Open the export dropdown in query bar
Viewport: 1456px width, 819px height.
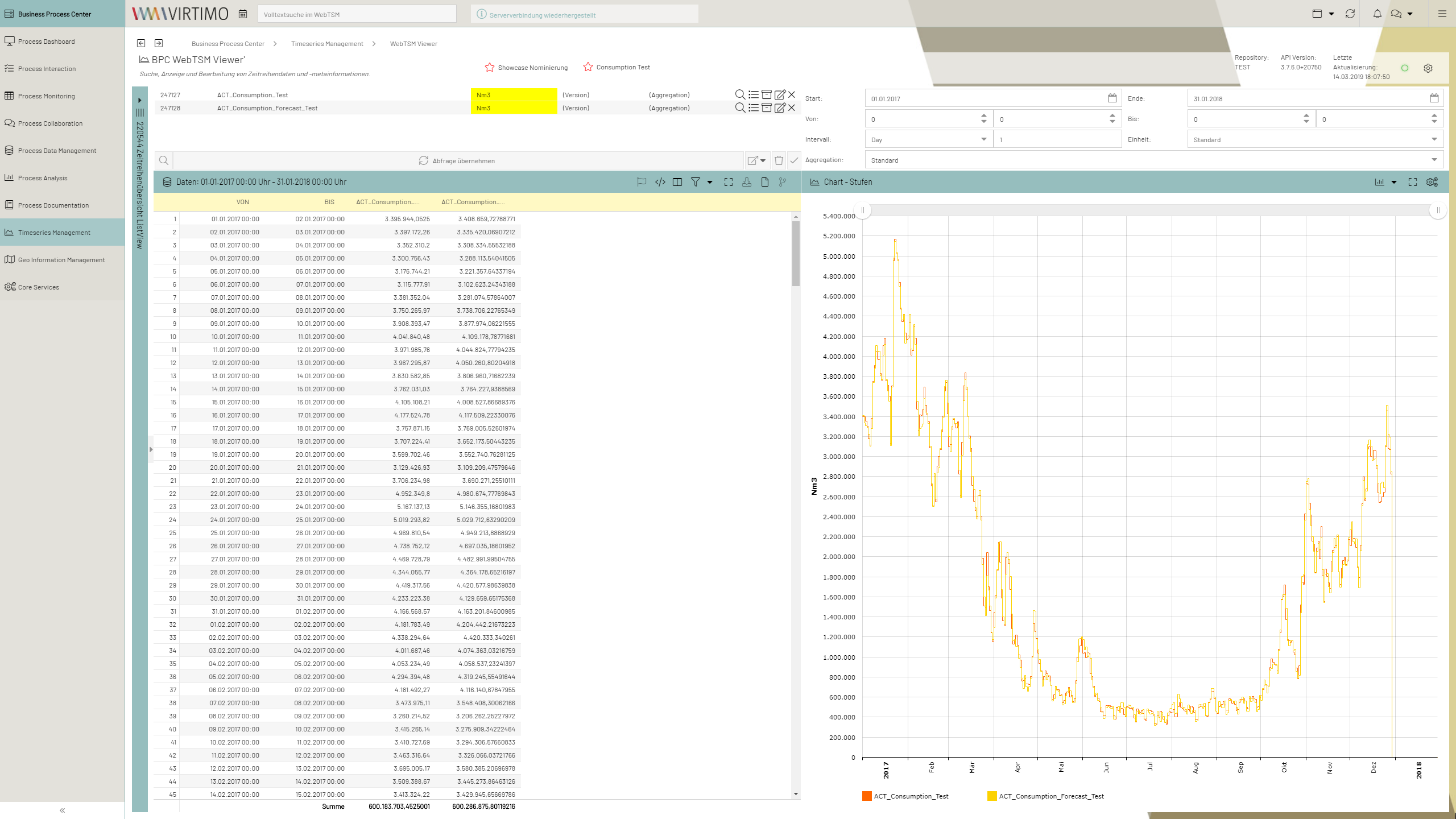pos(756,160)
